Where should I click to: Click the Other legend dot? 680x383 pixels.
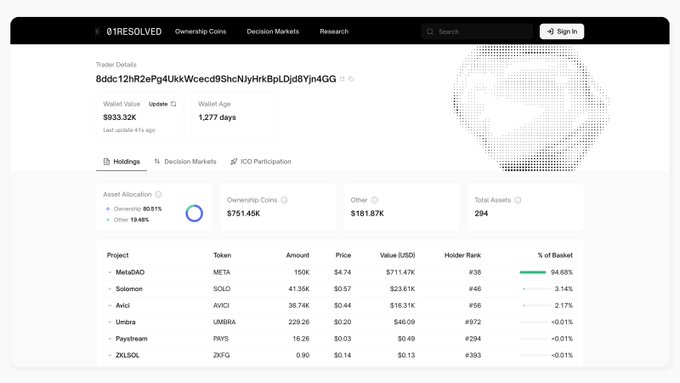point(108,220)
